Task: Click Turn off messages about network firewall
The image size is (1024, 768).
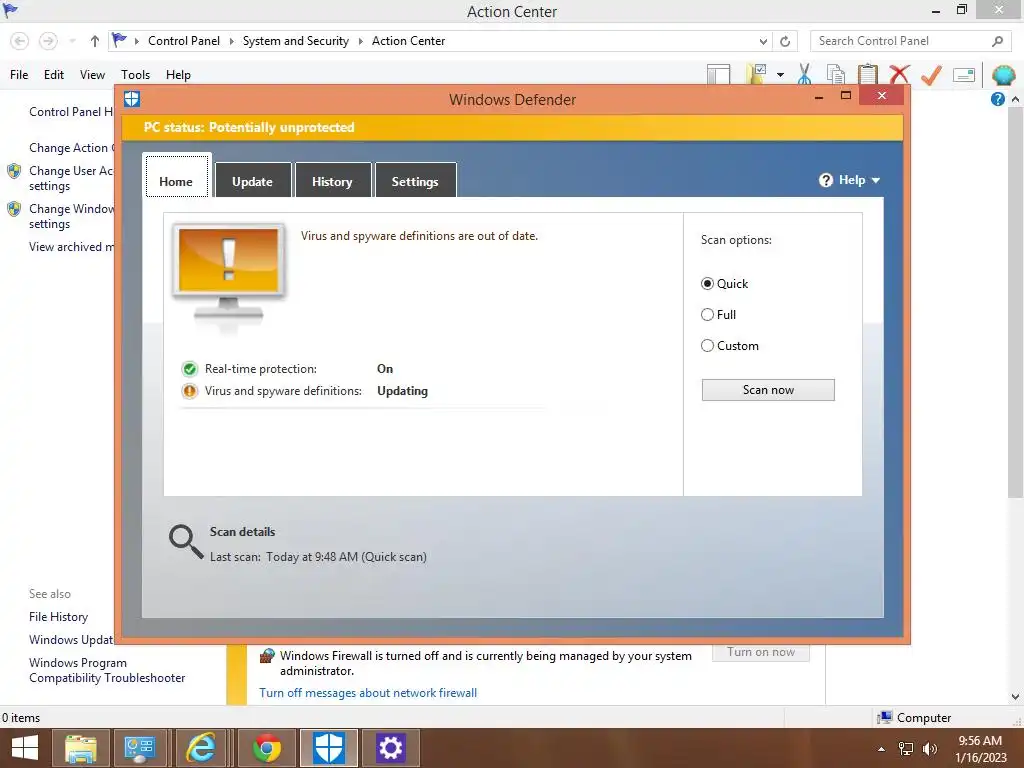Action: (x=368, y=693)
